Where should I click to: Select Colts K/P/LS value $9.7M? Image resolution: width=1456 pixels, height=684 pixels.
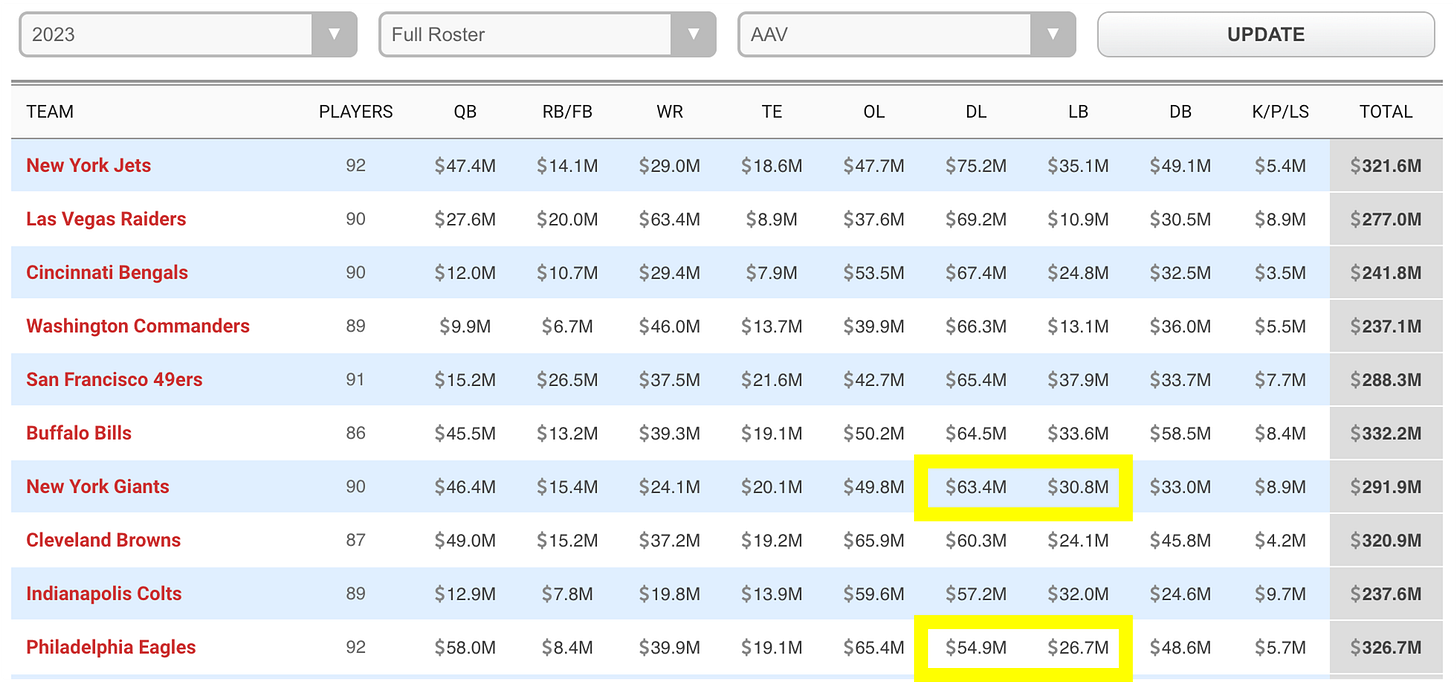coord(1281,594)
